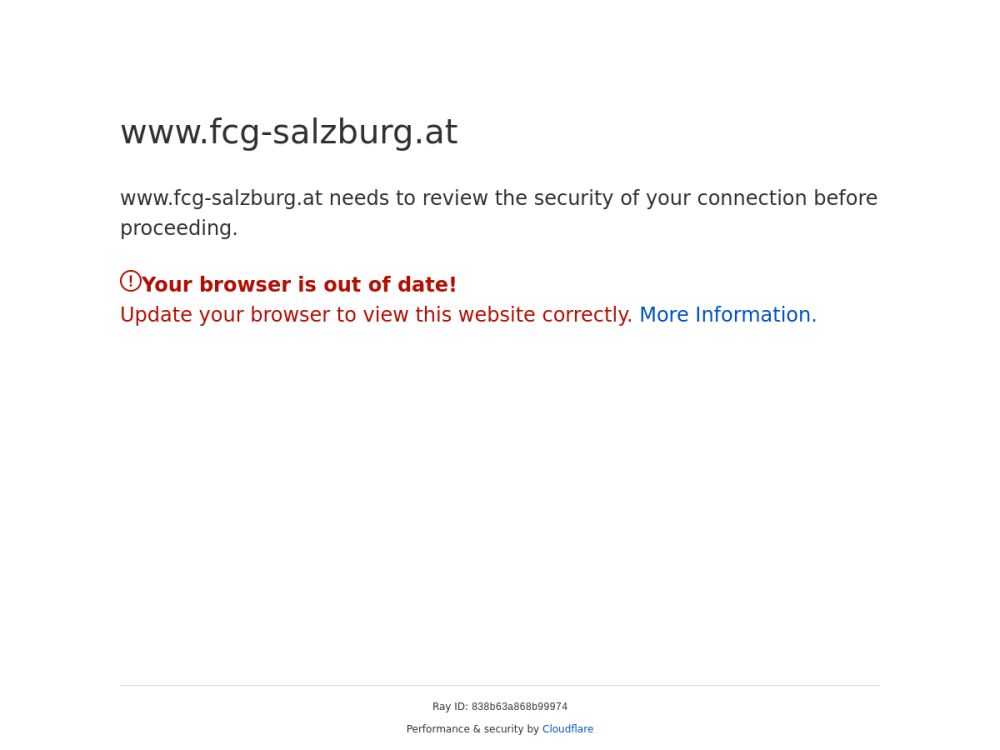The image size is (1000, 750).
Task: Click the red warning exclamation icon
Action: pos(130,282)
